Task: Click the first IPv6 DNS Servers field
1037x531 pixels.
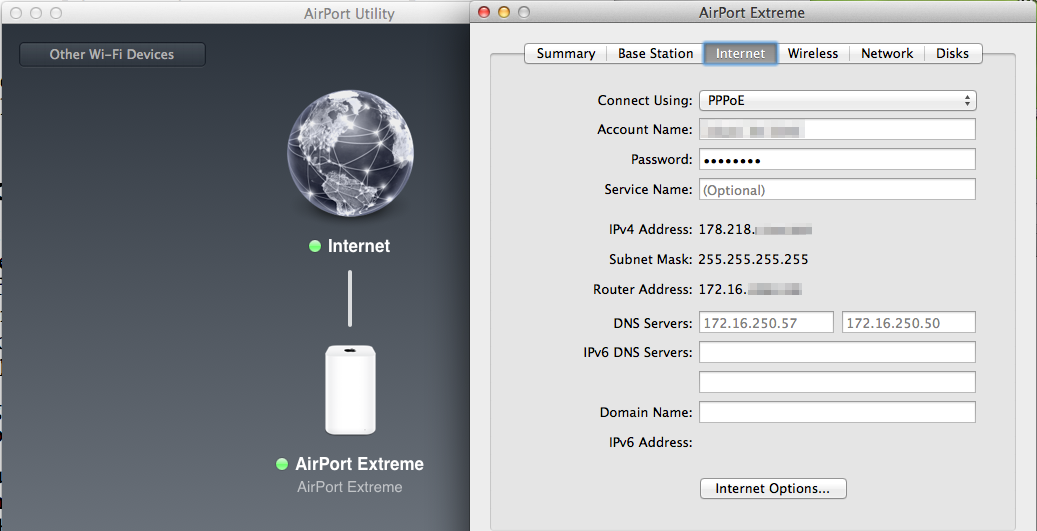Action: [x=837, y=352]
